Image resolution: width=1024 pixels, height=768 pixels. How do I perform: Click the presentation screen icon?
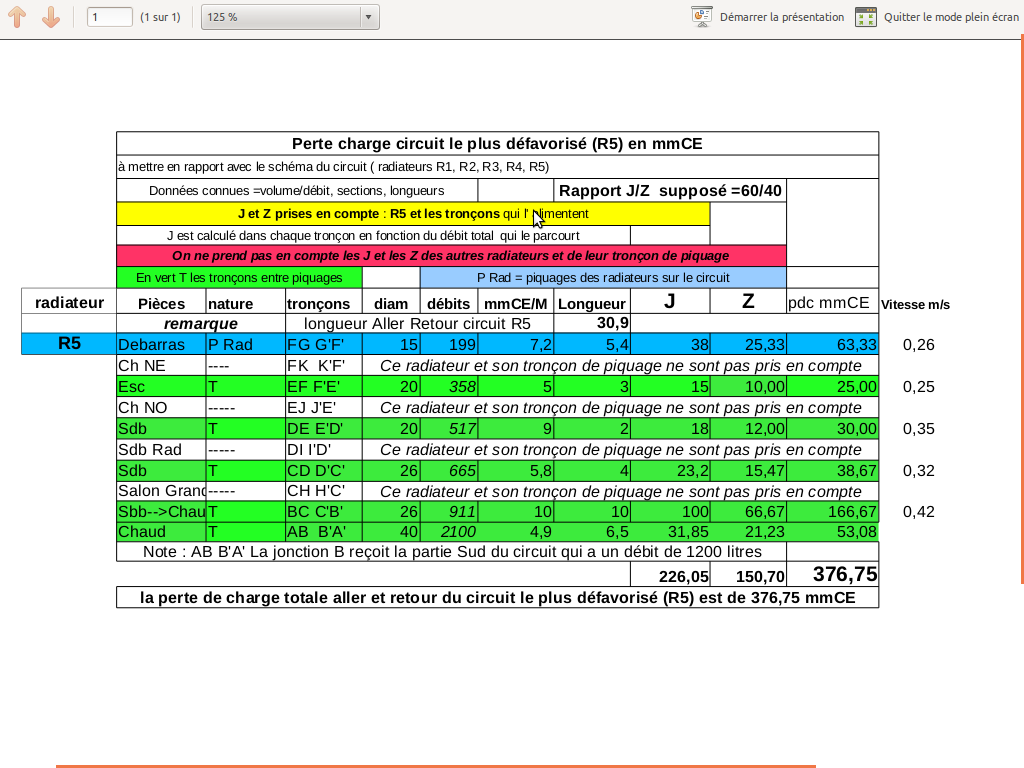[701, 17]
